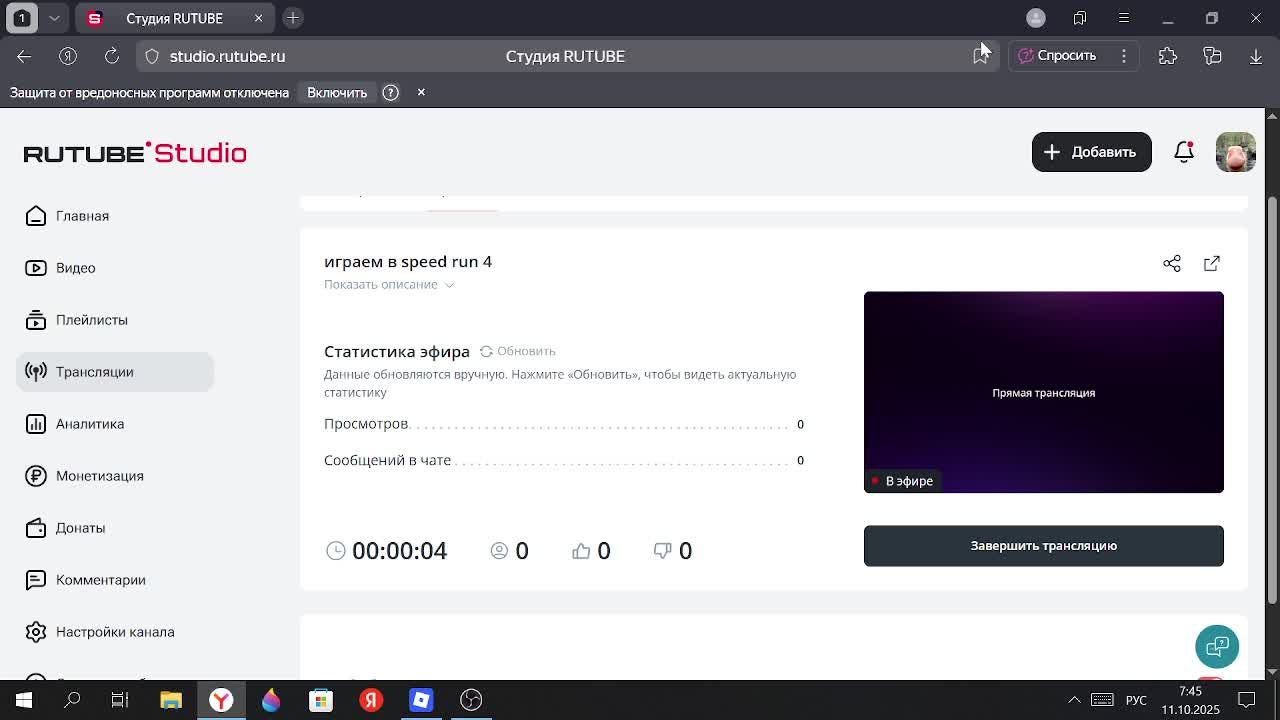This screenshot has height=720, width=1280.
Task: Click the 00:00:04 stream timer
Action: tap(399, 551)
